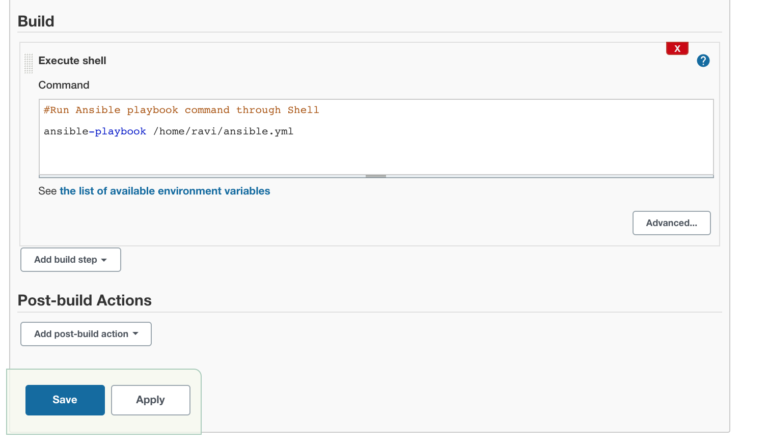Click inside the Command text area
Viewport: 768px width, 446px height.
click(x=376, y=137)
